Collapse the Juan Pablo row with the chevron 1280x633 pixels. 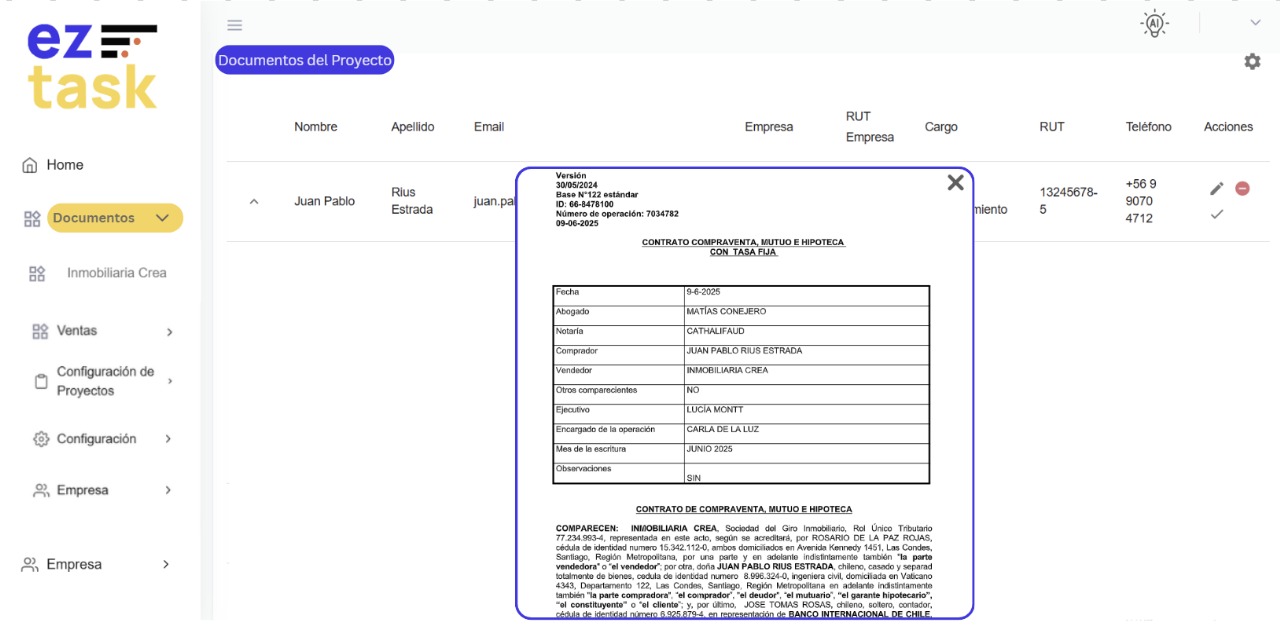tap(253, 200)
